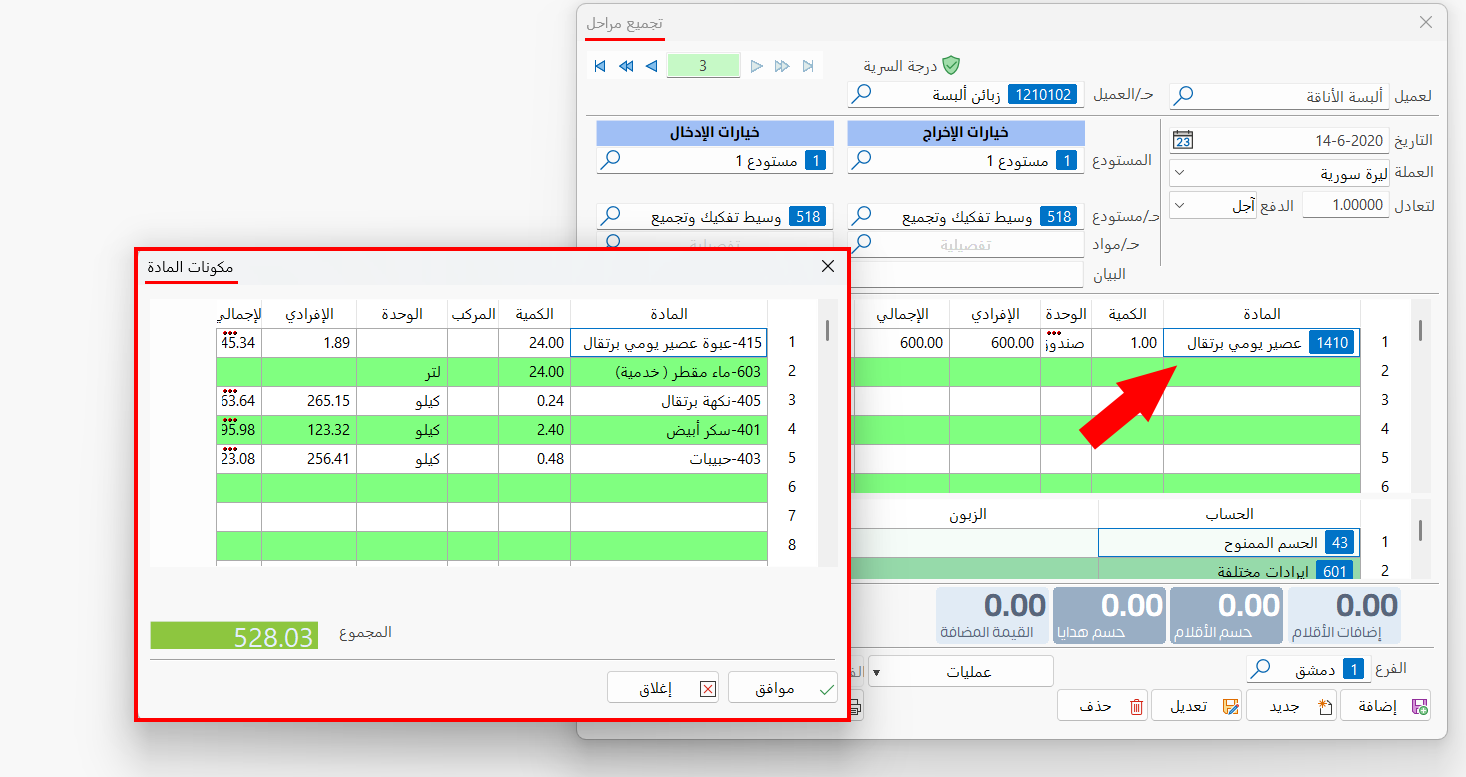The width and height of the screenshot is (1466, 777).
Task: Click unit price cell 600.00 under الإفرادي
Action: (995, 343)
